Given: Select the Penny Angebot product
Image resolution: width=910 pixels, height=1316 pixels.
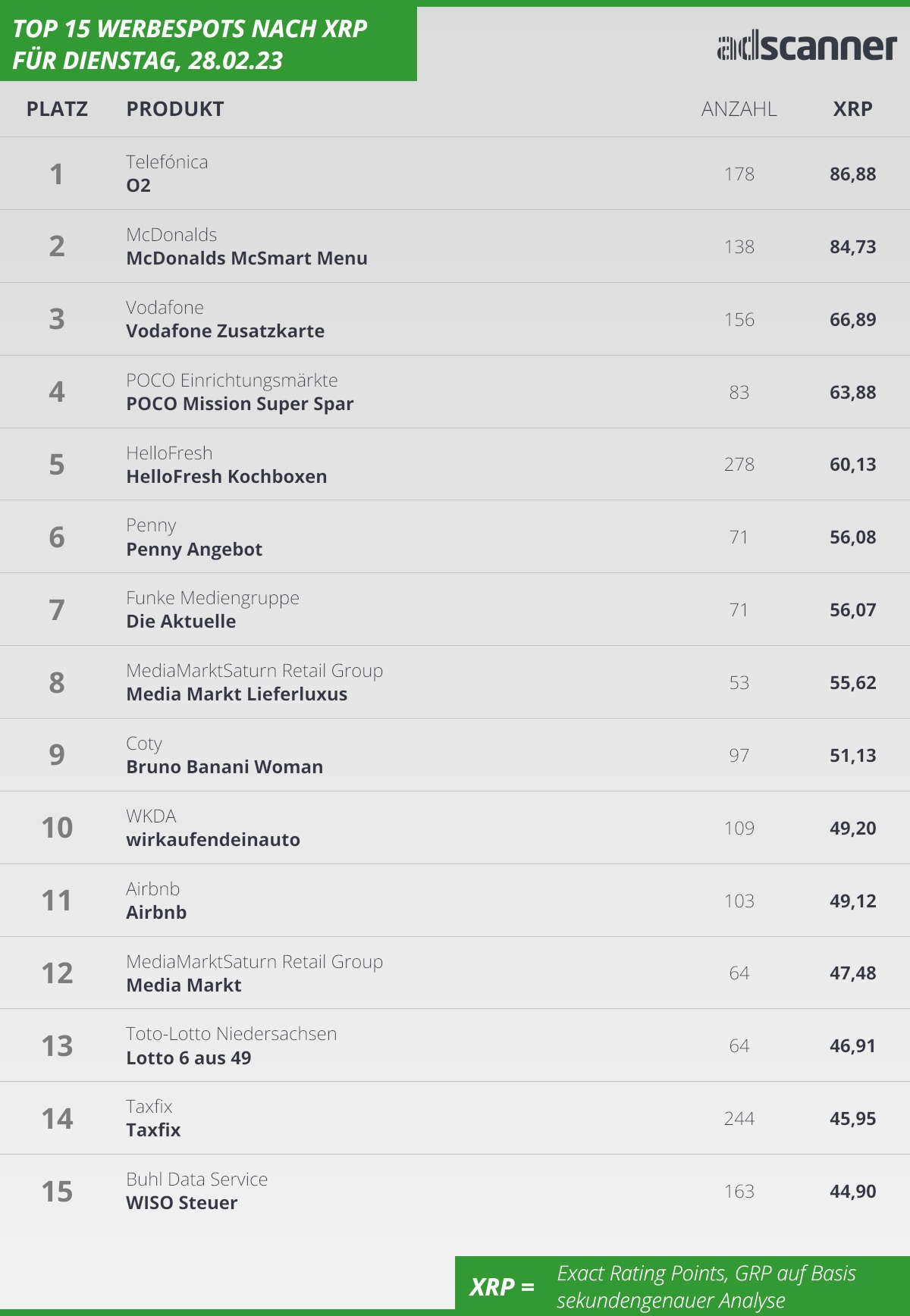Looking at the screenshot, I should point(194,550).
